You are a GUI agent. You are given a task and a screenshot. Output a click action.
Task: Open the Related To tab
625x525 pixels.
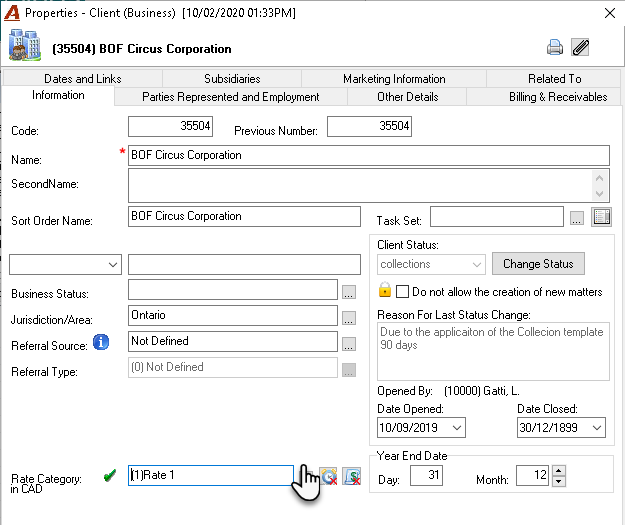[x=554, y=79]
